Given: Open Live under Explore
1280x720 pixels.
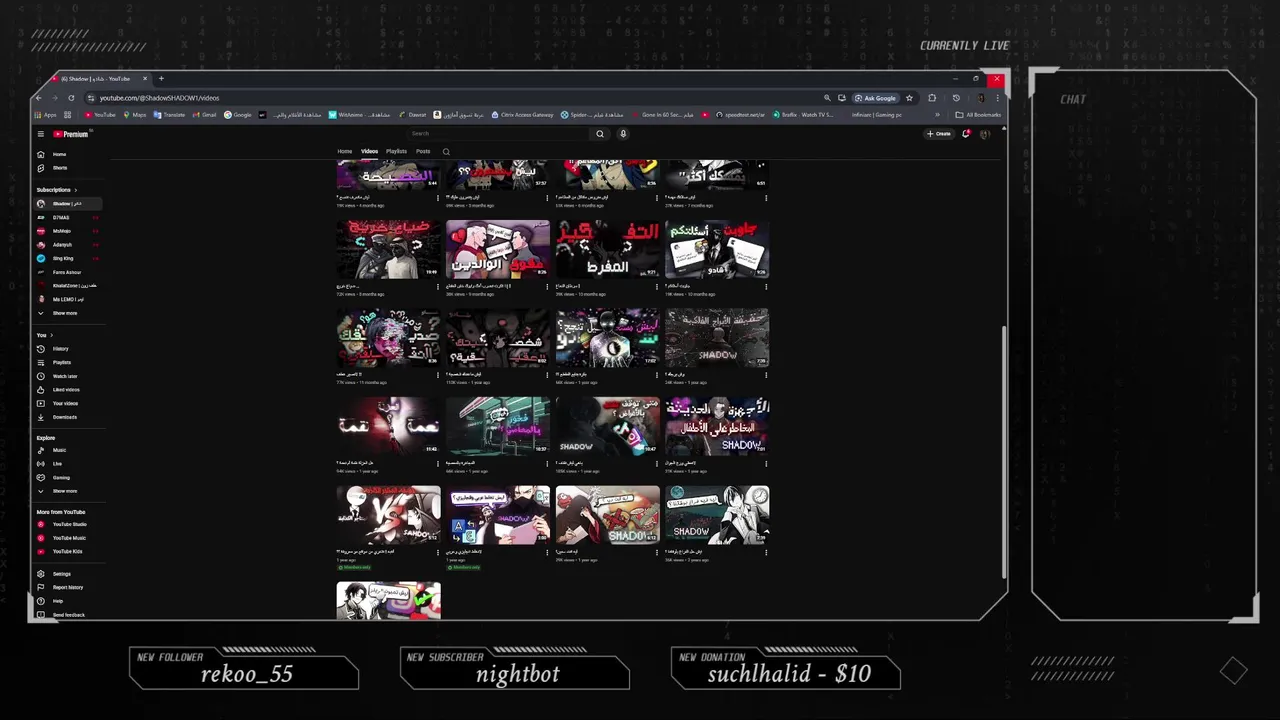Looking at the screenshot, I should pos(68,464).
